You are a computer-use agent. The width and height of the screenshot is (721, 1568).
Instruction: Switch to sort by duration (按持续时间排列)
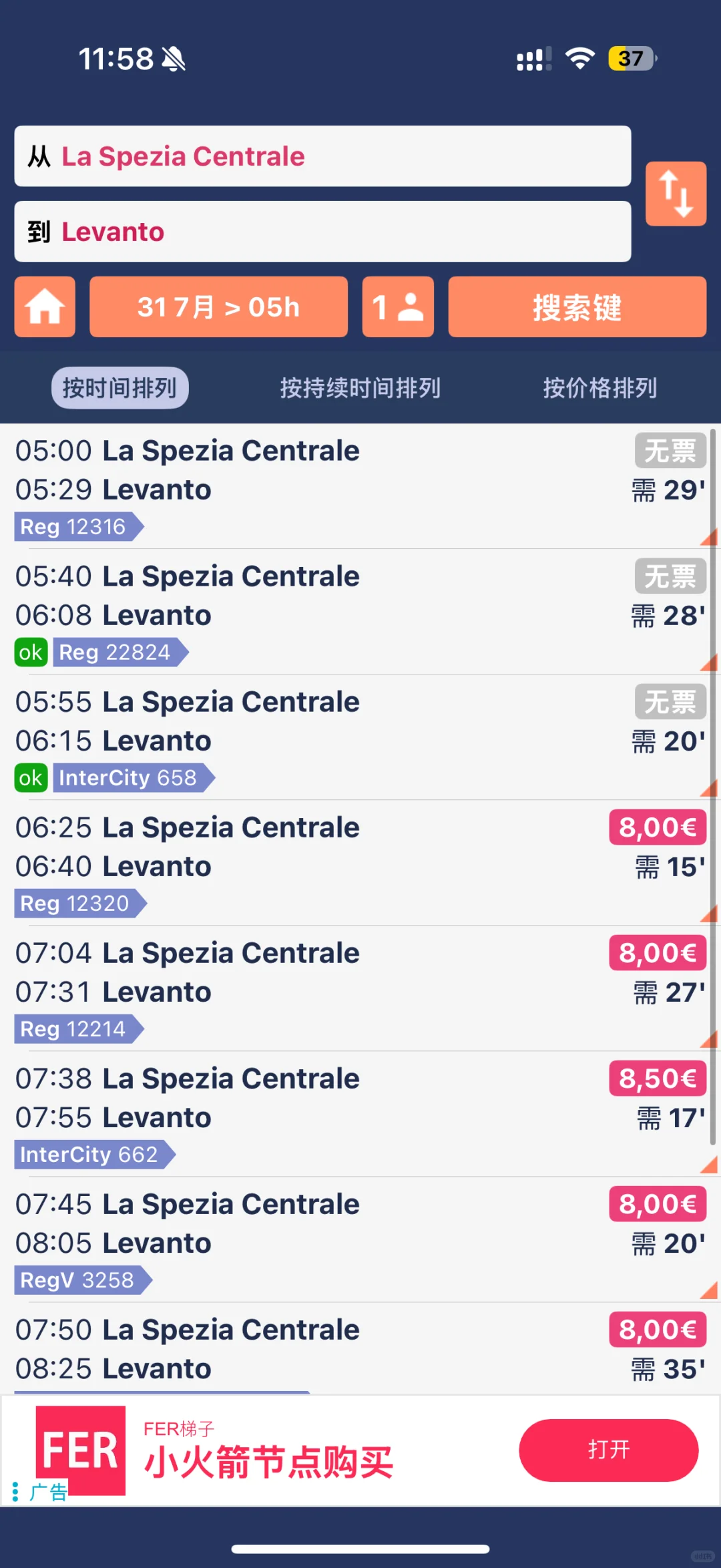[x=360, y=388]
